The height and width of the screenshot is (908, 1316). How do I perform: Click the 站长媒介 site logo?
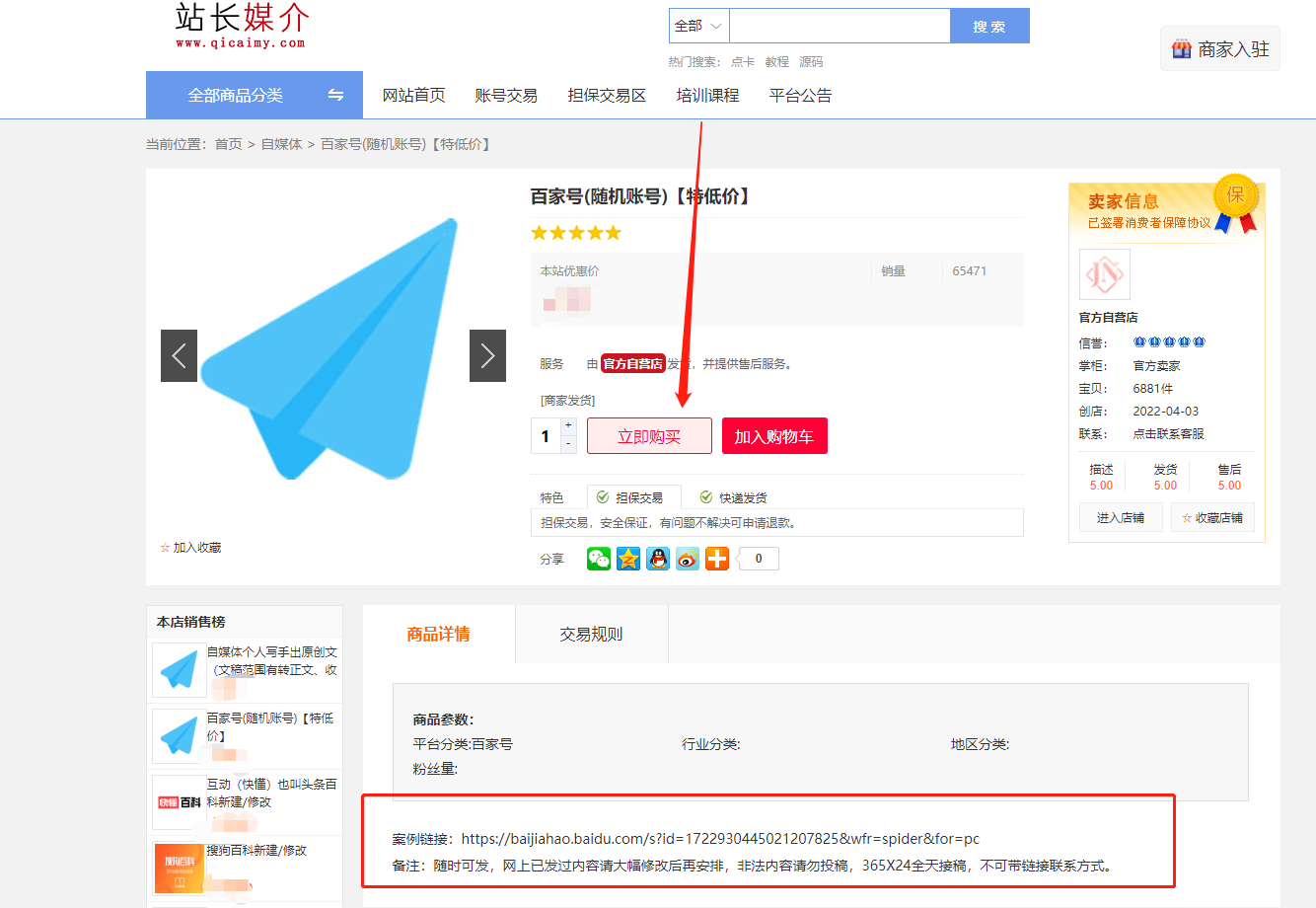coord(242,26)
